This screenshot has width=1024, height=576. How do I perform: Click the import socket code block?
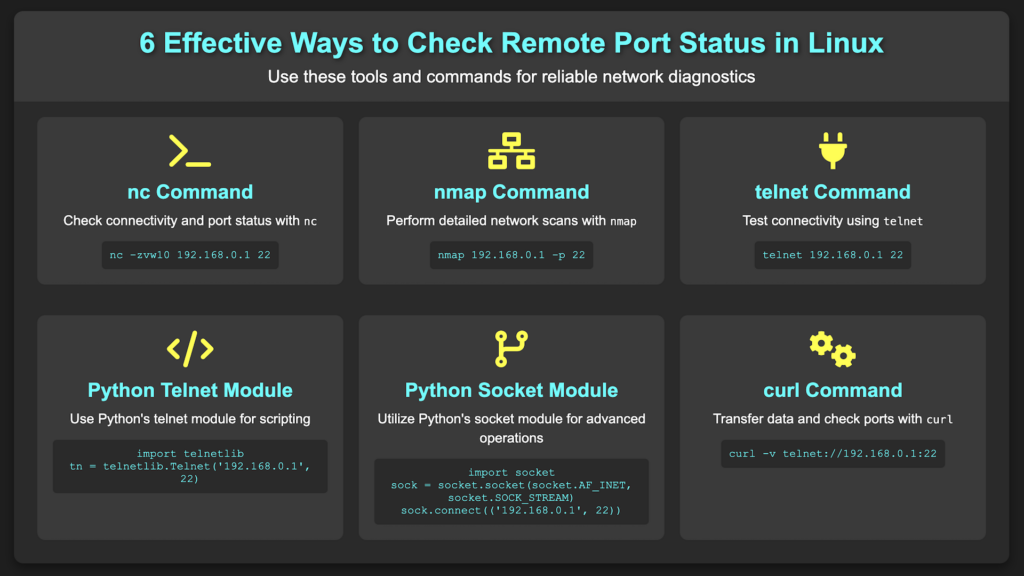click(x=511, y=491)
